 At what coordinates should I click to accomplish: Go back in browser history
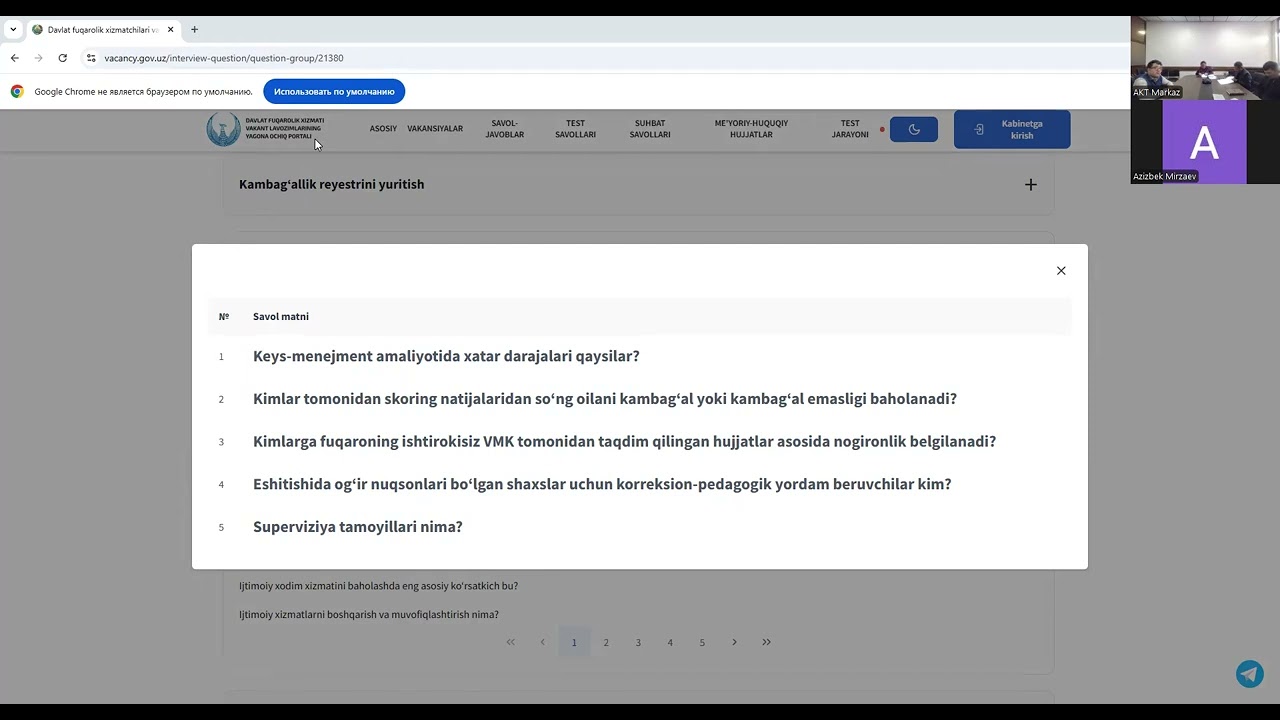(x=15, y=58)
